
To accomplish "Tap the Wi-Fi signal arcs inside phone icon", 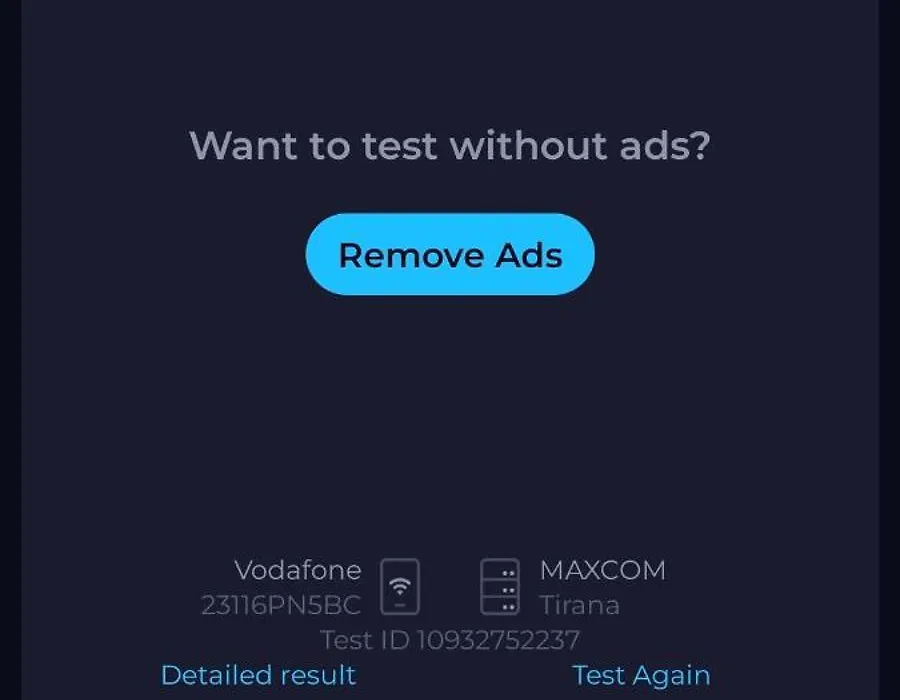I will click(x=400, y=586).
